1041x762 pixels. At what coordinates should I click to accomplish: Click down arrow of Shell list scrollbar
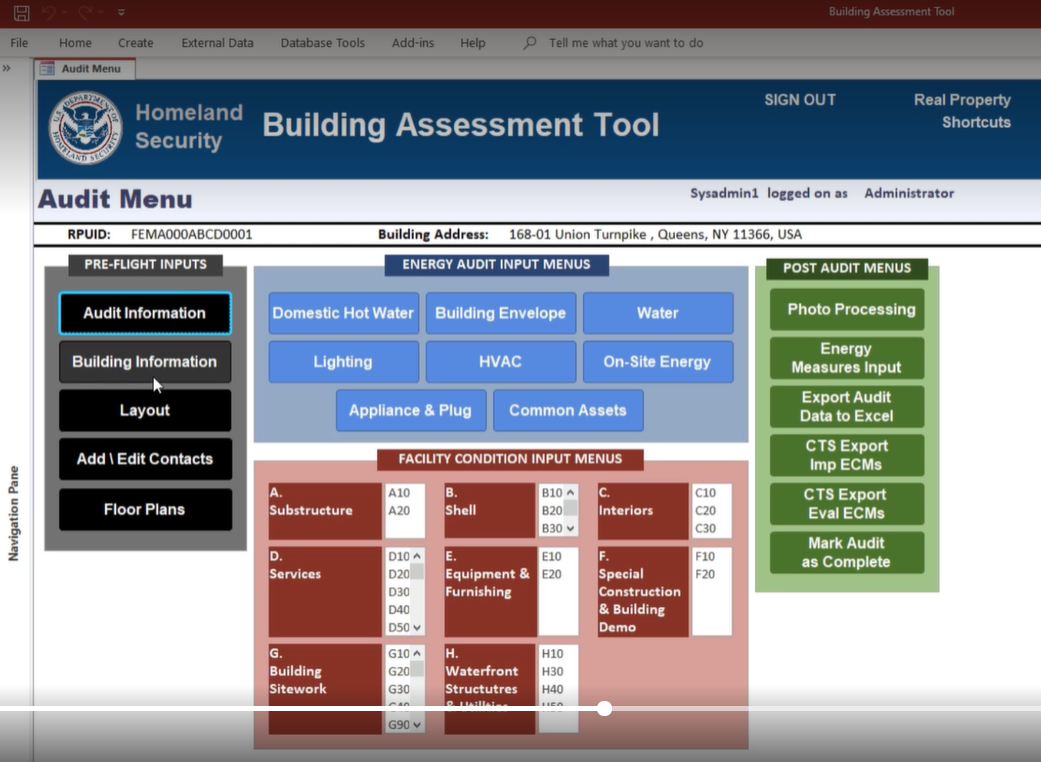570,529
